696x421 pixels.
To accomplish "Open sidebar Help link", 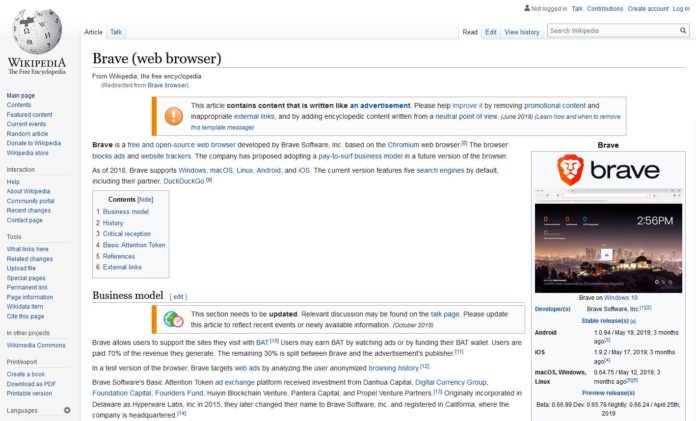I will point(13,182).
